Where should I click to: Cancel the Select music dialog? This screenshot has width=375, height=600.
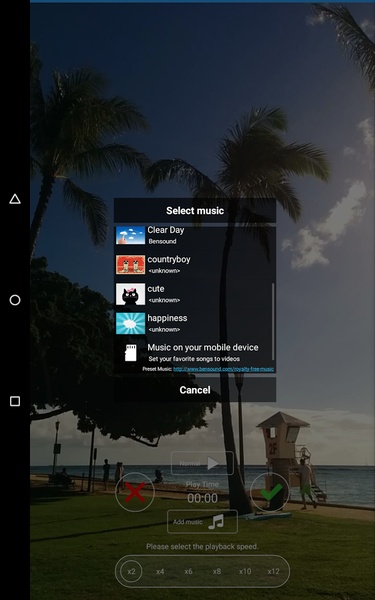pos(195,390)
